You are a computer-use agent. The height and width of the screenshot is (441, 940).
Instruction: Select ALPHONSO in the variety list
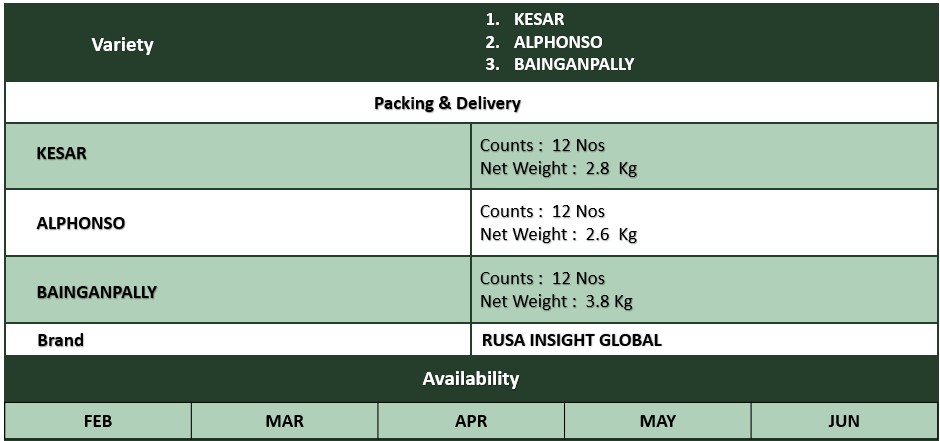pyautogui.click(x=558, y=42)
